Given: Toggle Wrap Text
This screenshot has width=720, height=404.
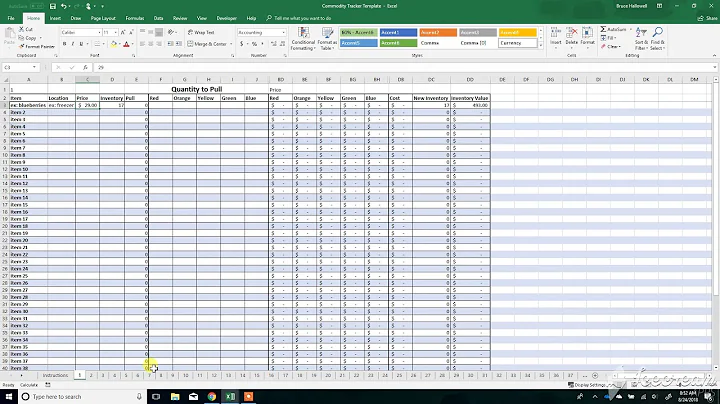Looking at the screenshot, I should 201,32.
